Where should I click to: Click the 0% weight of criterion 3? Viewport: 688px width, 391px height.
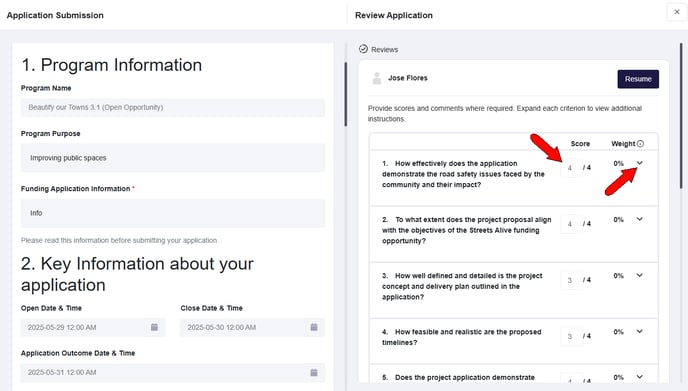click(x=618, y=276)
